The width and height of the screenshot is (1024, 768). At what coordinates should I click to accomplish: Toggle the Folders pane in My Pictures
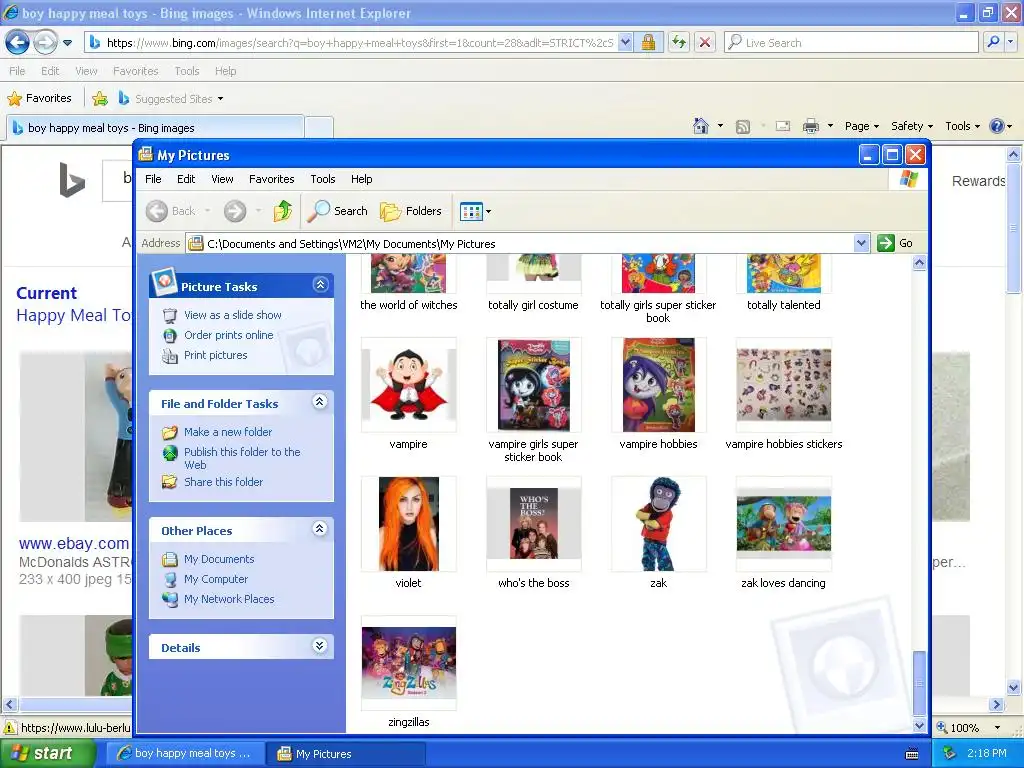point(411,211)
